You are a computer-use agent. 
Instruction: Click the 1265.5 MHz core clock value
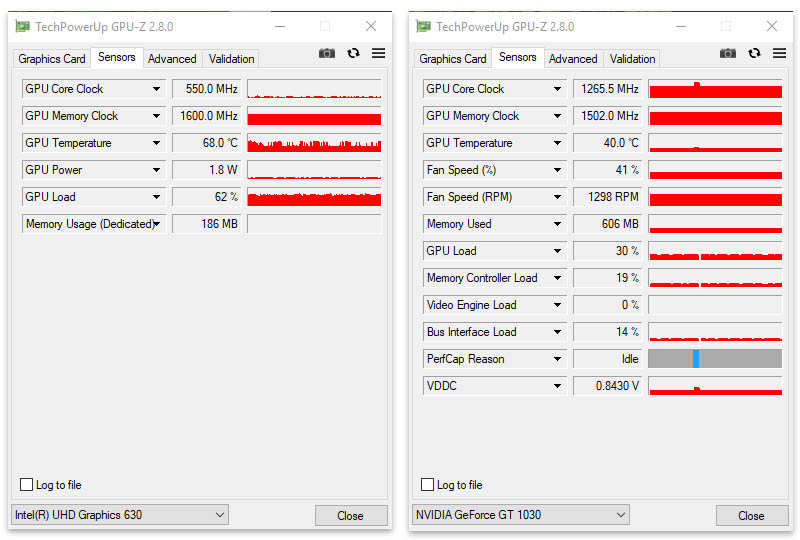click(608, 89)
